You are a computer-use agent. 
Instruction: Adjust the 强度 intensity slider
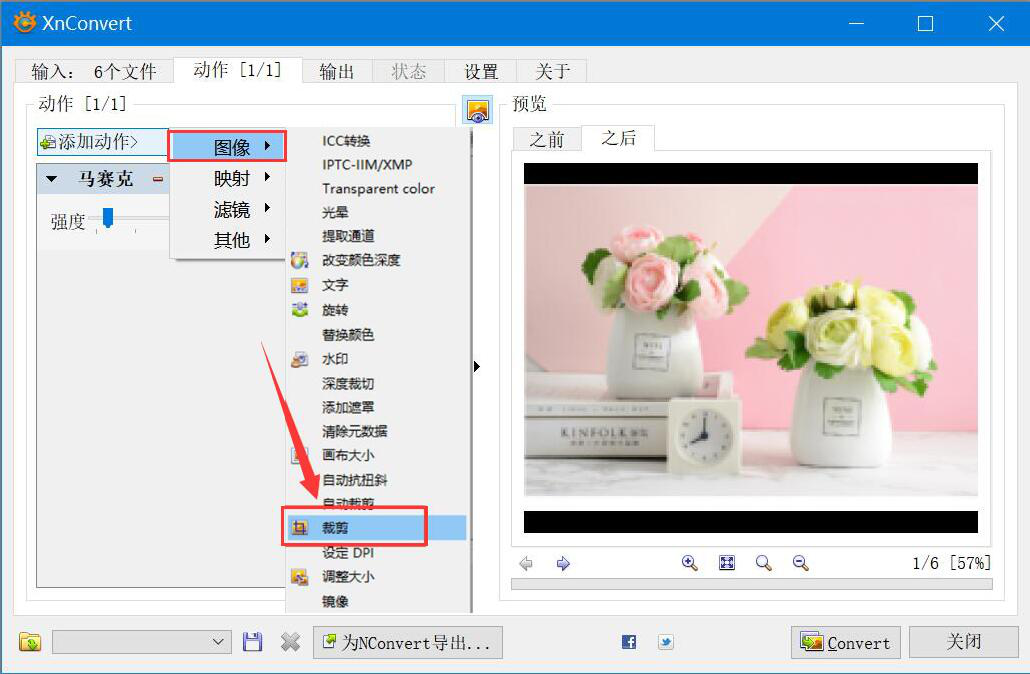click(108, 218)
